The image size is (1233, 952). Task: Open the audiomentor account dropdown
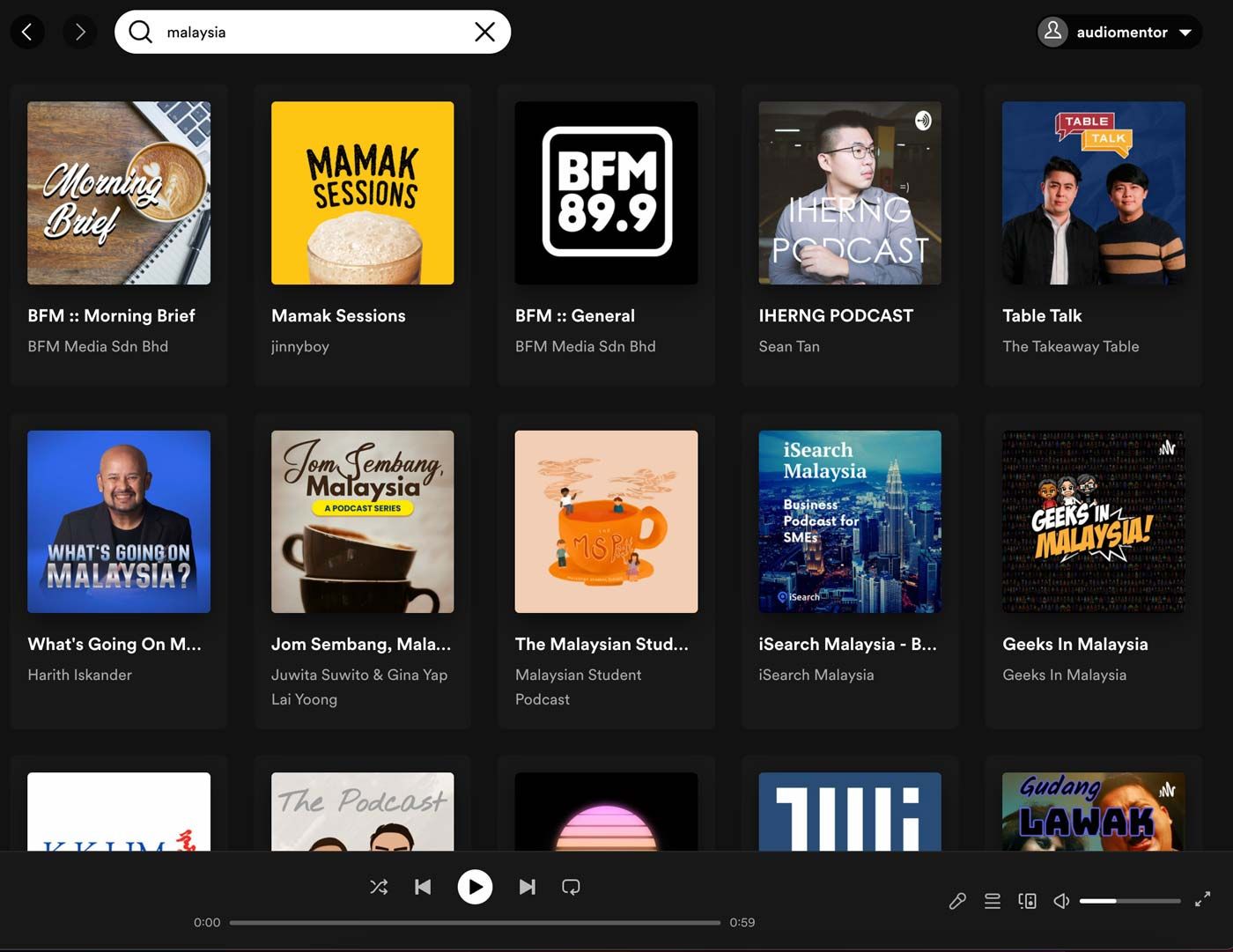click(1185, 32)
